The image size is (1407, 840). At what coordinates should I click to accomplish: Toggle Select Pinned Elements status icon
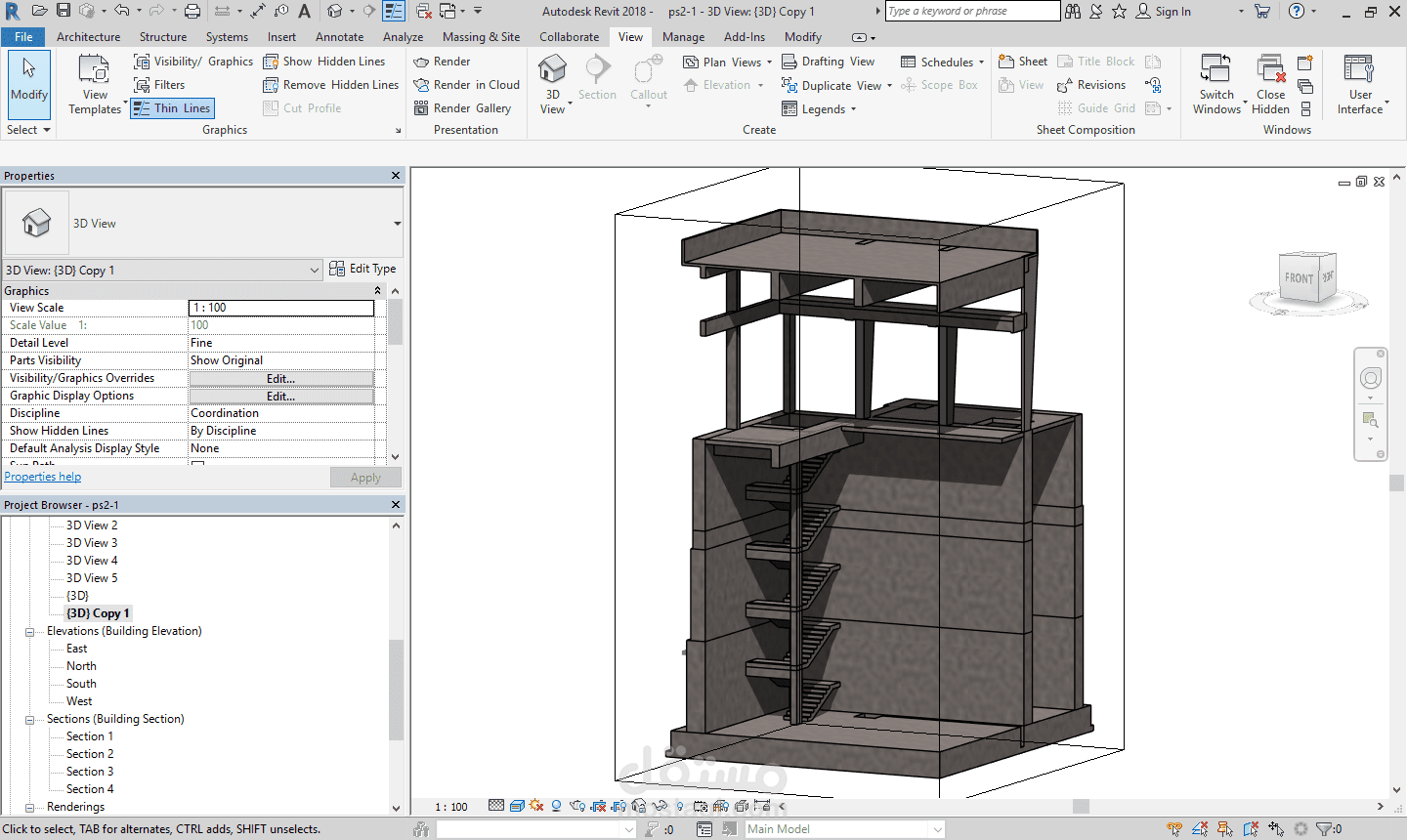click(1225, 829)
